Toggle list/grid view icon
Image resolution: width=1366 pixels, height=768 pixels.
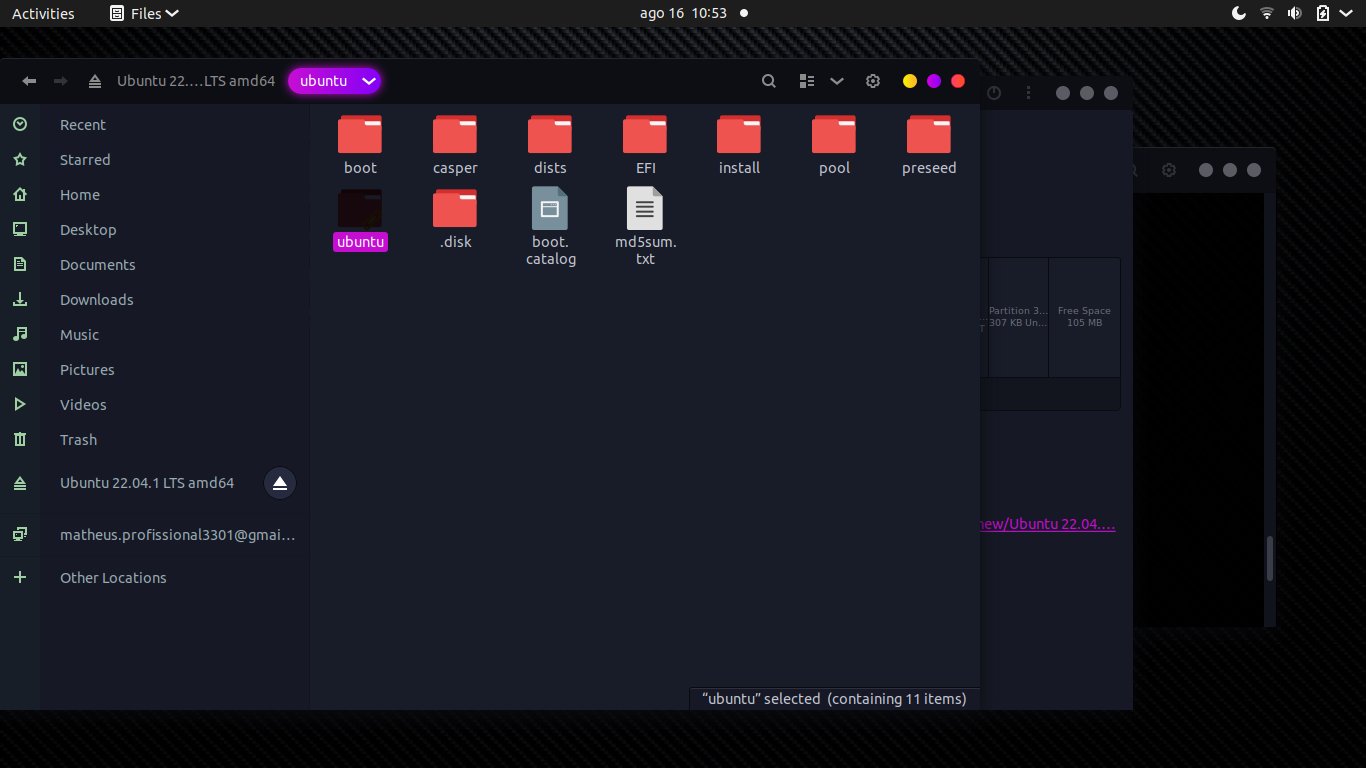click(x=807, y=81)
